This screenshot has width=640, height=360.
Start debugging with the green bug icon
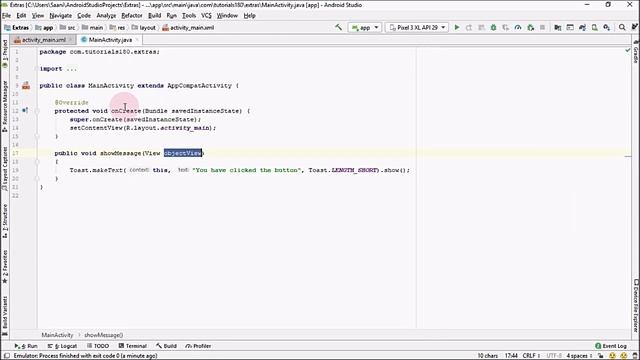coord(493,27)
